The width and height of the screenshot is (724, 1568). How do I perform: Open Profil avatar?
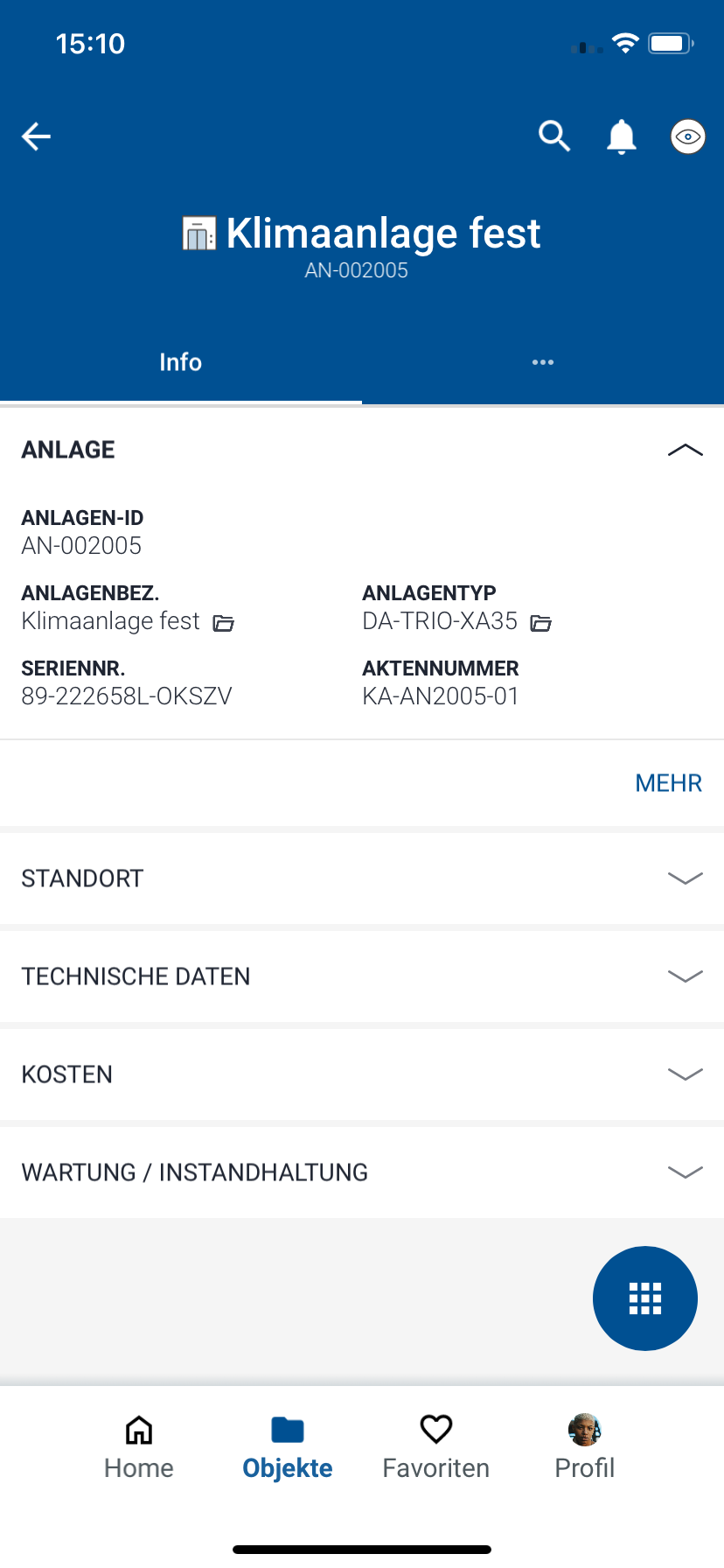pos(585,1446)
